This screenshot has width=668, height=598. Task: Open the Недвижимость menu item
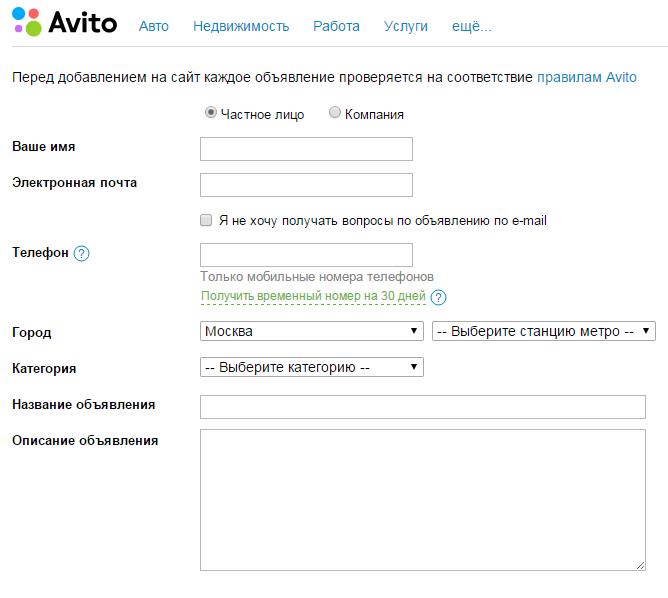click(x=241, y=26)
